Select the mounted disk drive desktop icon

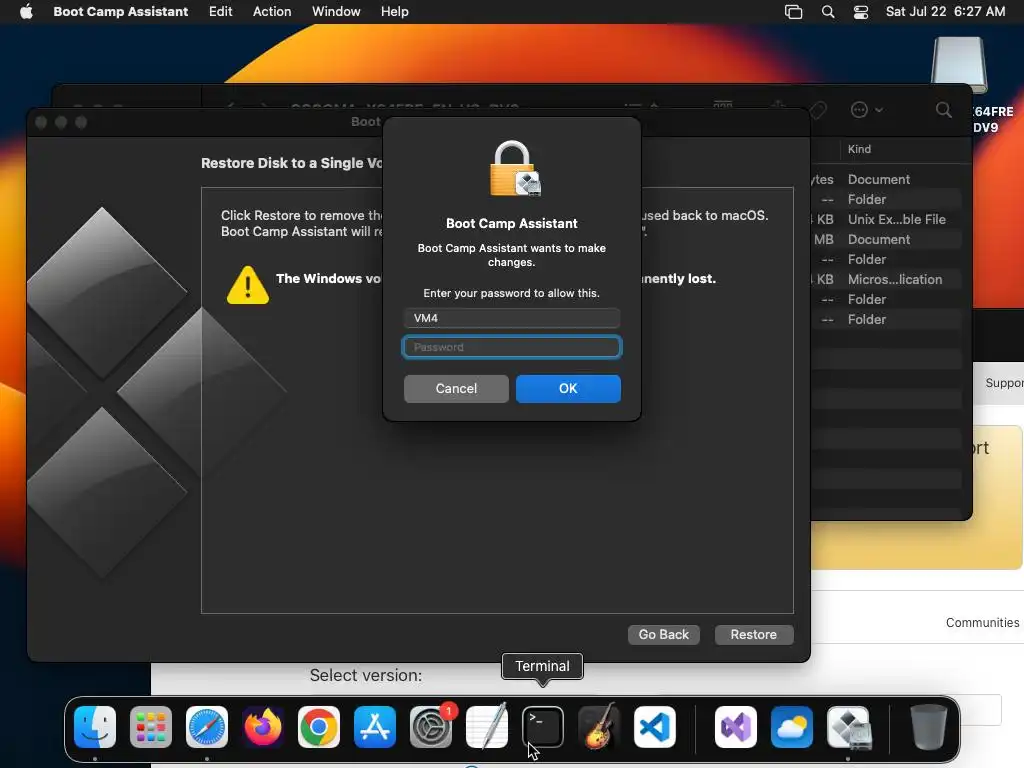coord(959,65)
